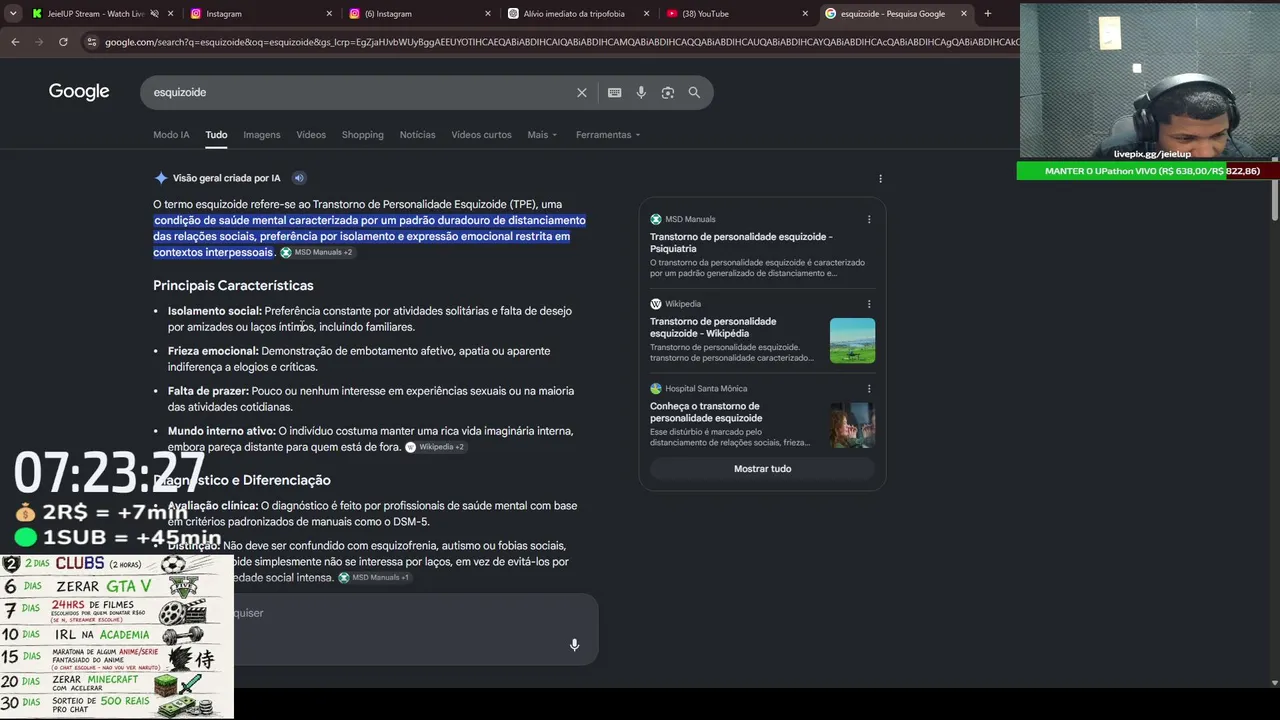Click the Mostrar tudo button
Image resolution: width=1280 pixels, height=720 pixels.
762,469
